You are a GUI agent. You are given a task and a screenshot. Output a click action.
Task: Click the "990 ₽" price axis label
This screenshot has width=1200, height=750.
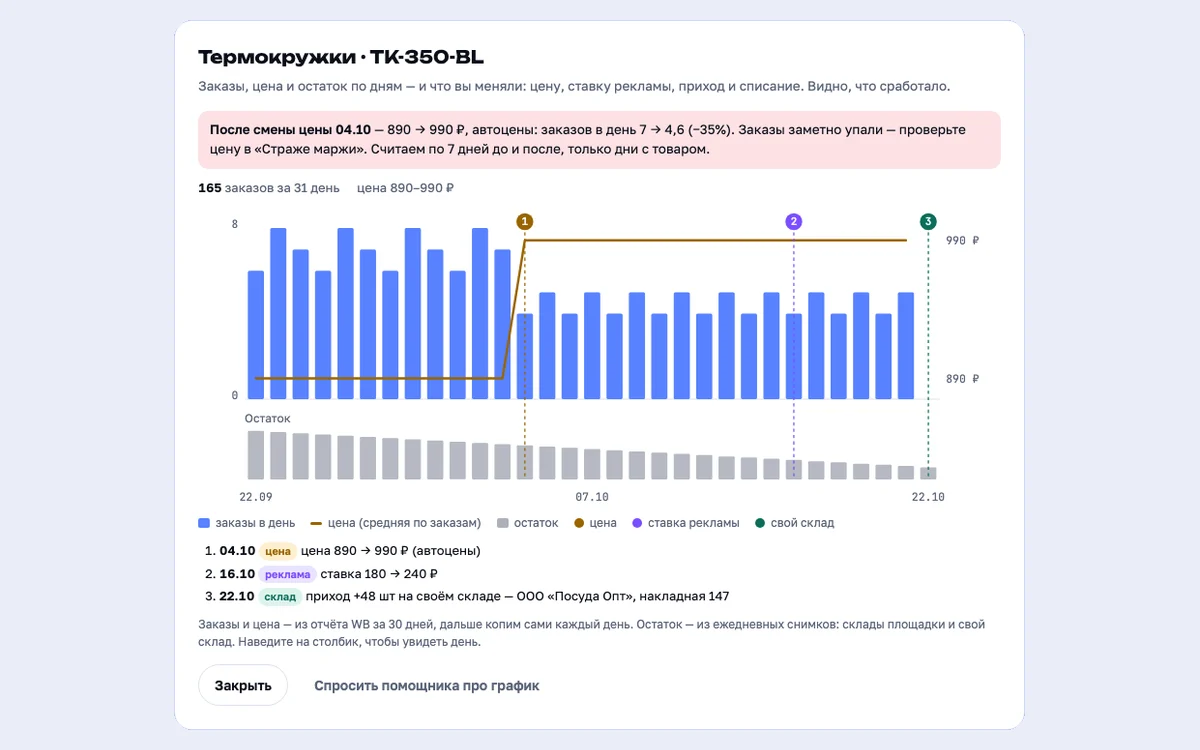(x=962, y=241)
